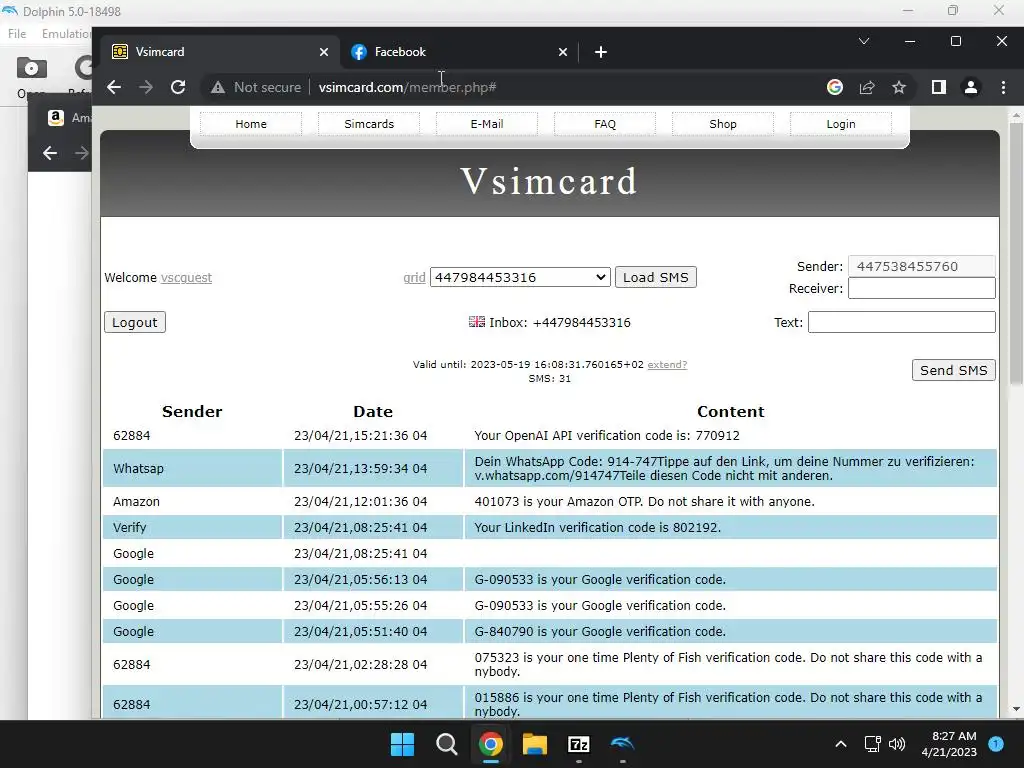
Task: Click the Amazon sender cell
Action: (x=192, y=502)
